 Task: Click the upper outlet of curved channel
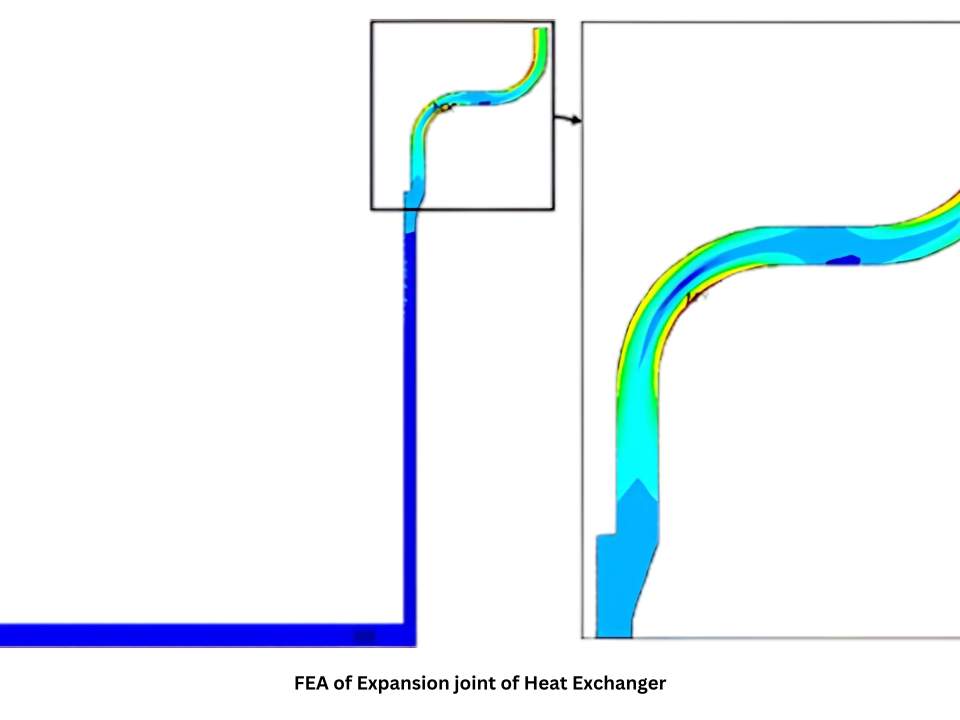[540, 30]
